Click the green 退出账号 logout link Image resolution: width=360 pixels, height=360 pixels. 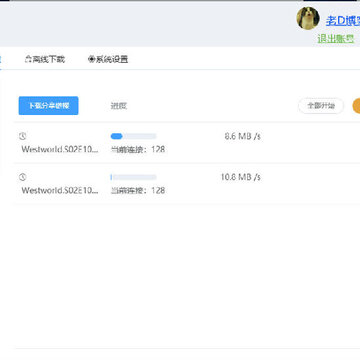(x=336, y=39)
